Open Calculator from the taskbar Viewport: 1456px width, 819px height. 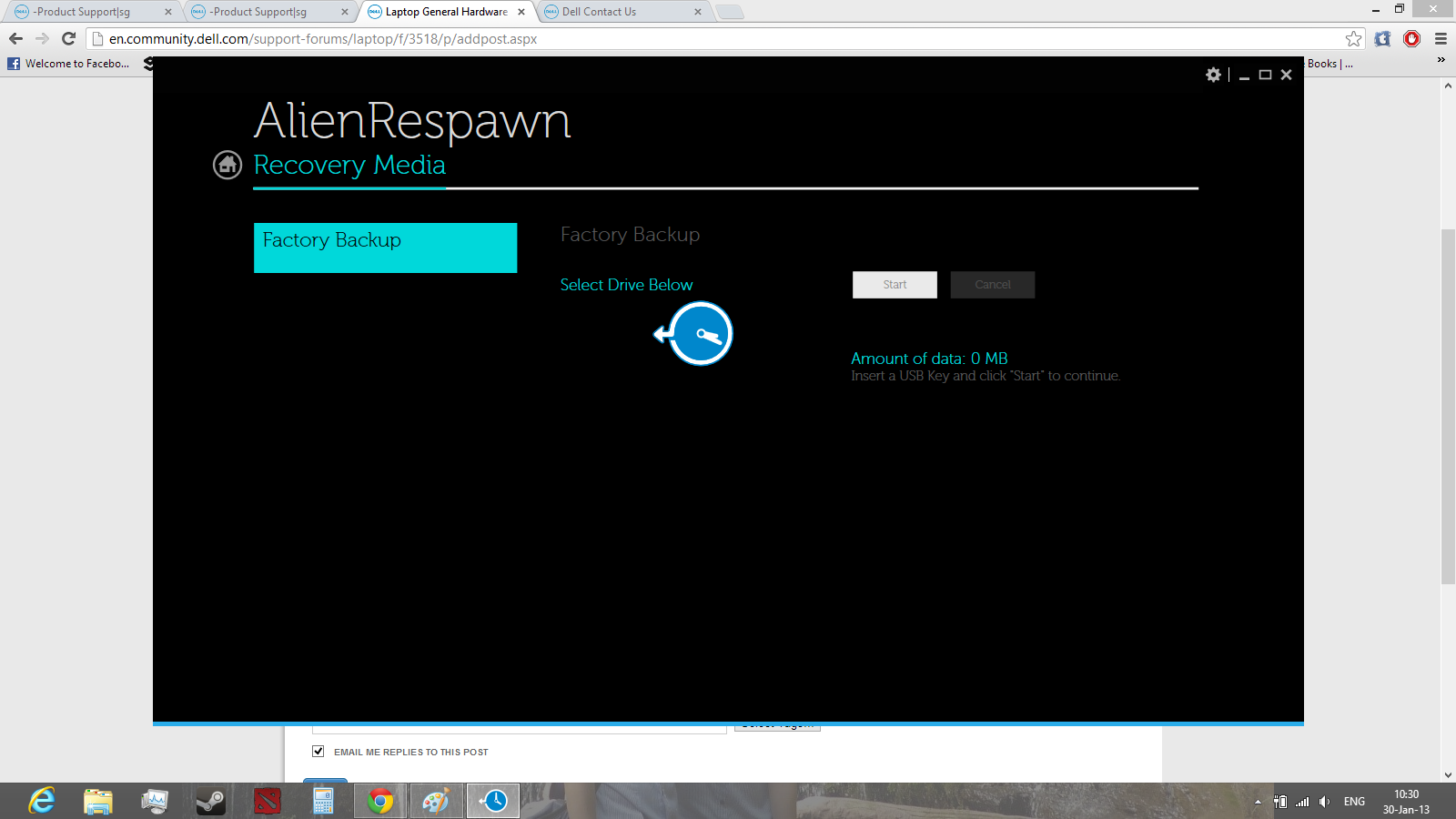coord(323,801)
